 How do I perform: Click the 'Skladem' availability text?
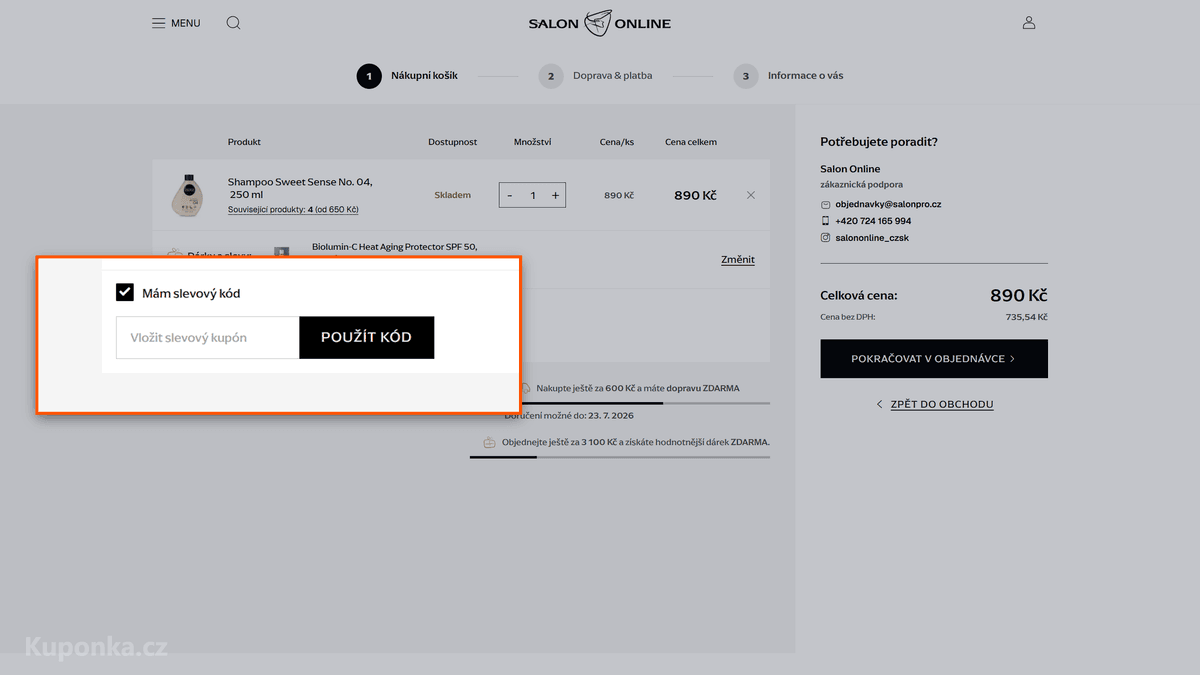452,195
